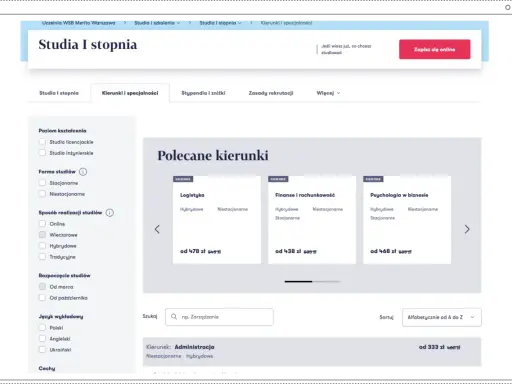Viewport: 512px width, 384px height.
Task: Click the info icon beside Sposób realizacji studiów
Action: pyautogui.click(x=110, y=213)
